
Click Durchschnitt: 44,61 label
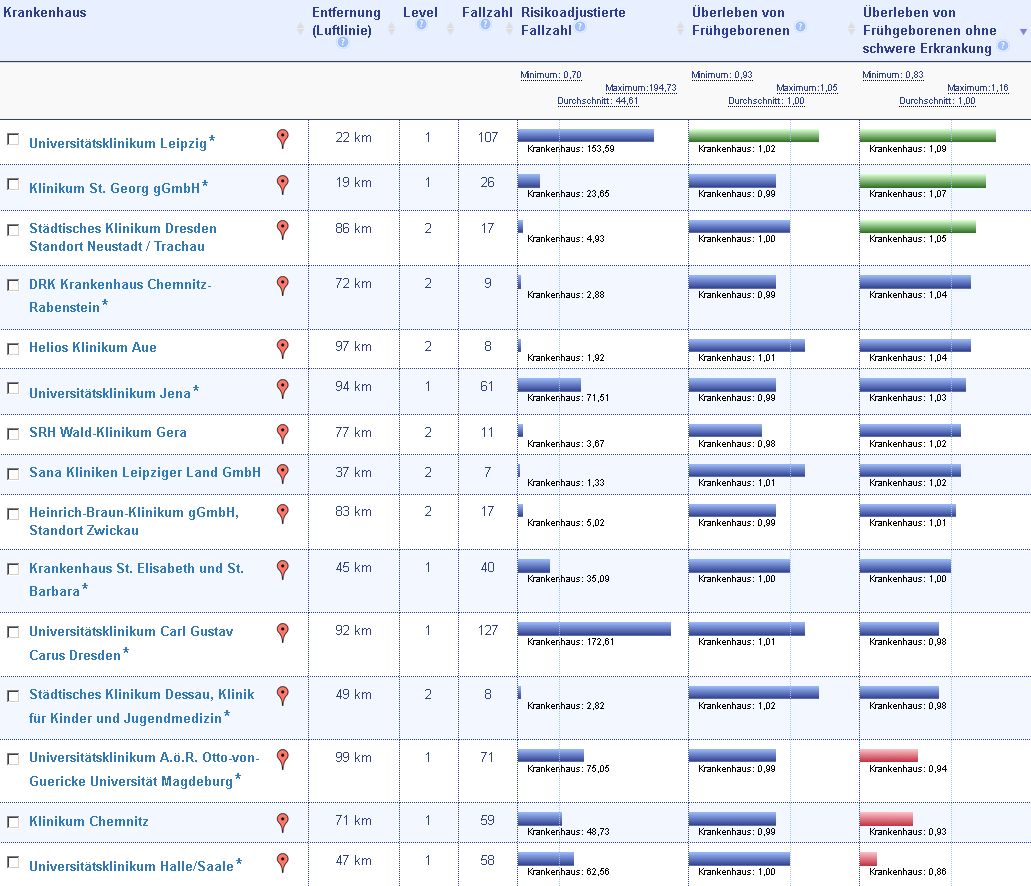coord(598,101)
